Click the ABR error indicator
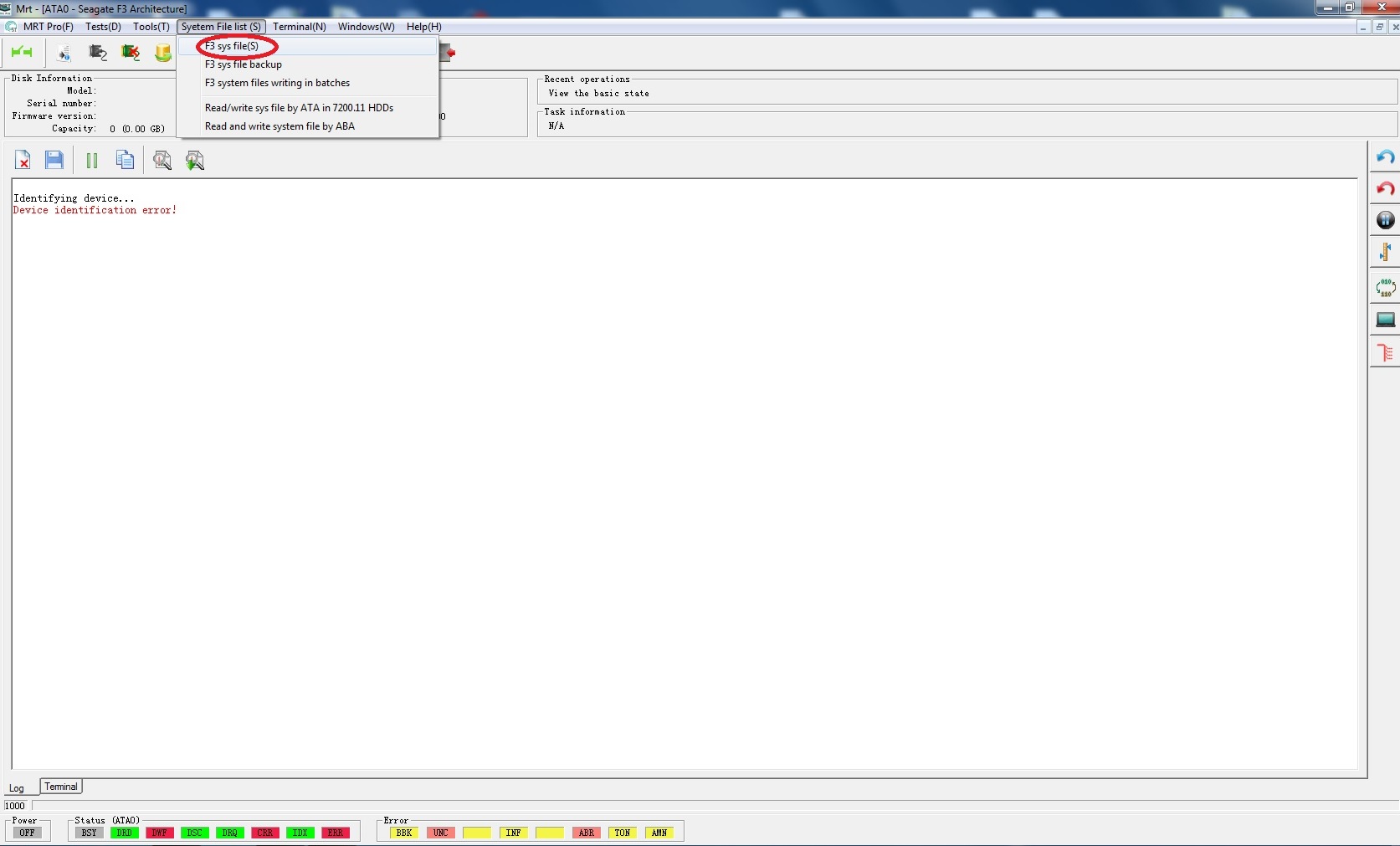Image resolution: width=1400 pixels, height=846 pixels. 587,833
